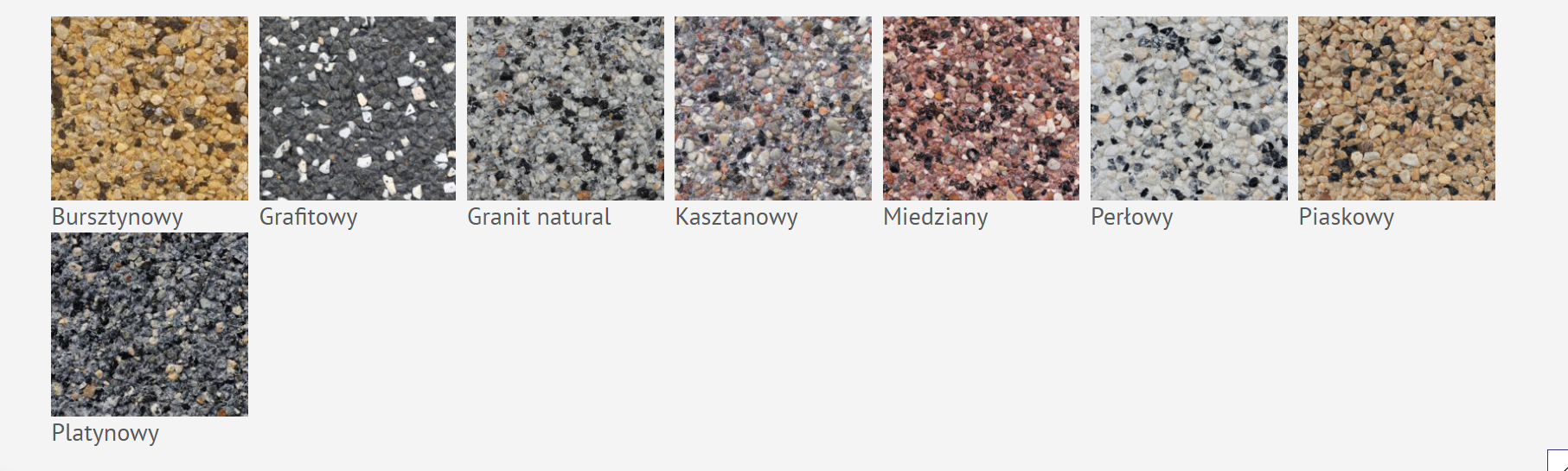The image size is (1568, 471).
Task: Select the Granit natural caption
Action: click(x=539, y=217)
